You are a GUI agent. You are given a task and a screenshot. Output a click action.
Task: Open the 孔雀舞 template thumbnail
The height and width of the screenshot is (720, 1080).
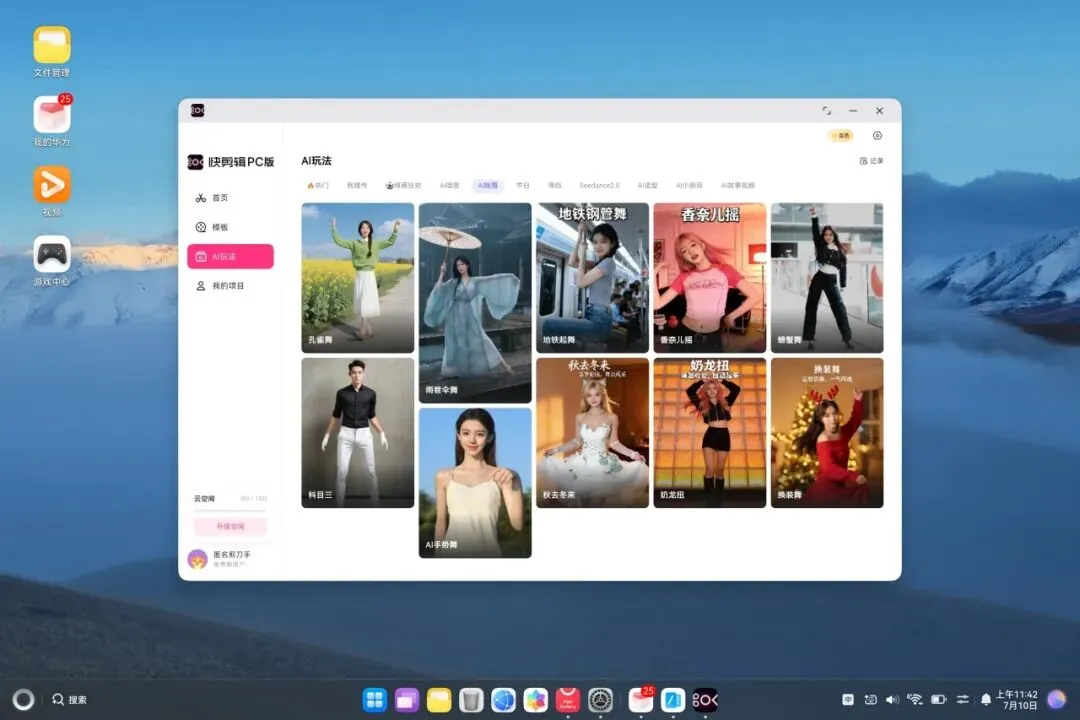(357, 278)
